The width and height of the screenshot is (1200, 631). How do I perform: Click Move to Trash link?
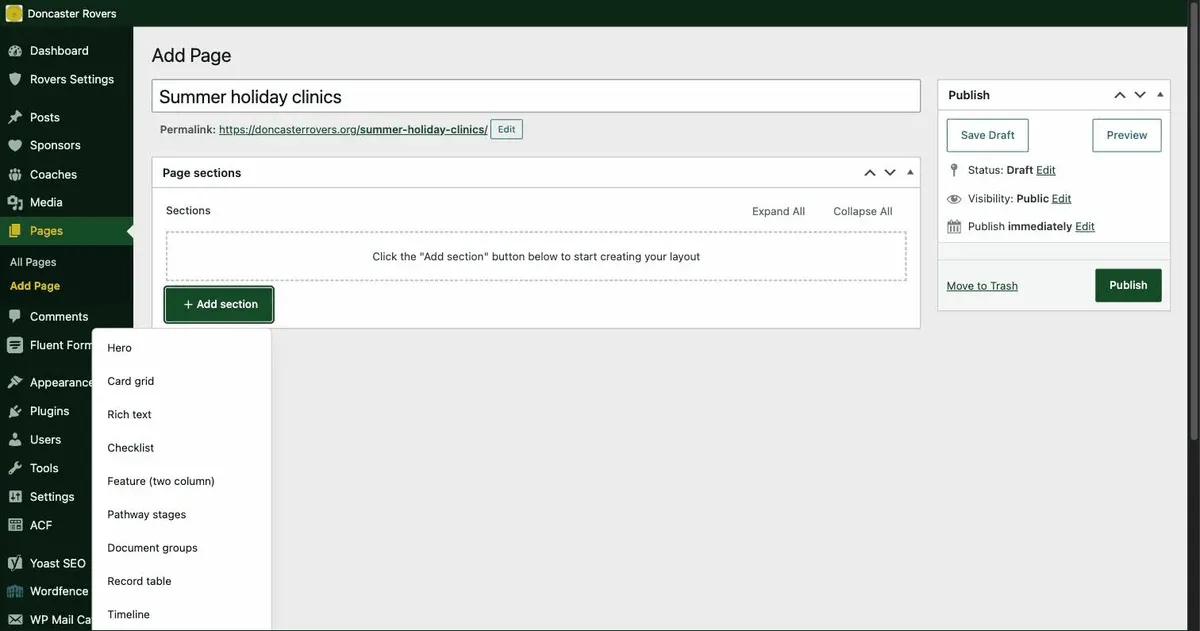click(982, 286)
